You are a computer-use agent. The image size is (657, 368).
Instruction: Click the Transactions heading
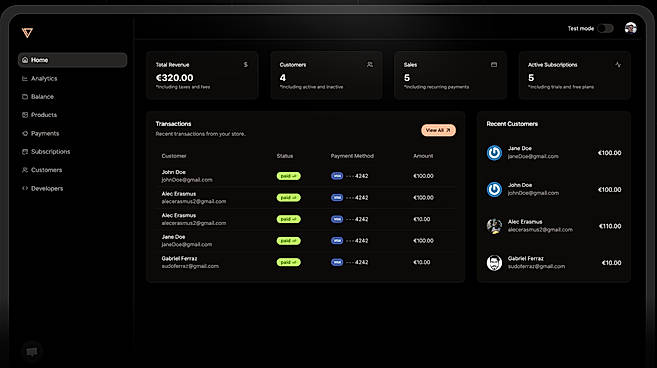point(173,124)
